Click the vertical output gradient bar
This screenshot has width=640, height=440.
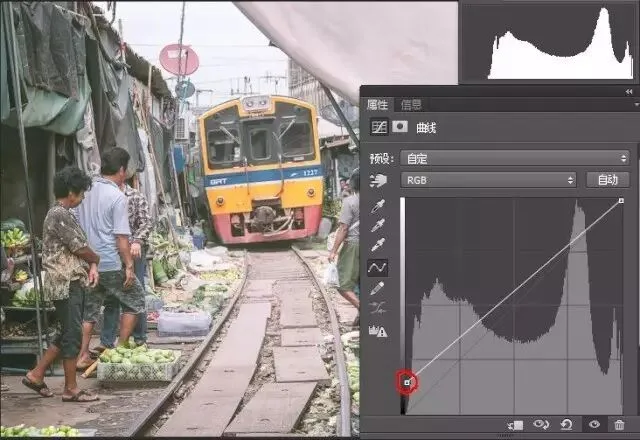tap(403, 306)
